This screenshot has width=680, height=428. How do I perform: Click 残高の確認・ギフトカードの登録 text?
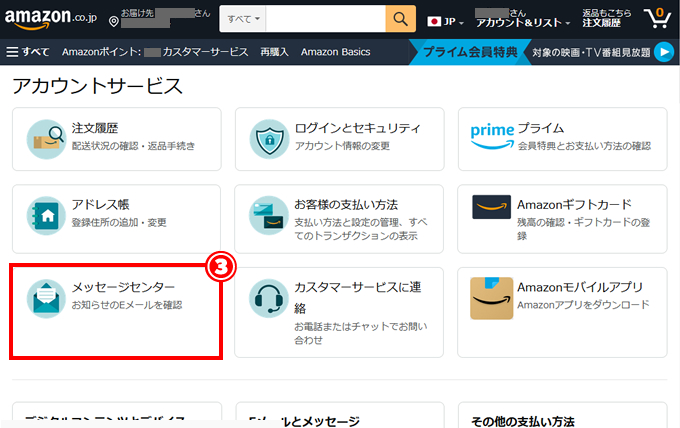pyautogui.click(x=583, y=229)
